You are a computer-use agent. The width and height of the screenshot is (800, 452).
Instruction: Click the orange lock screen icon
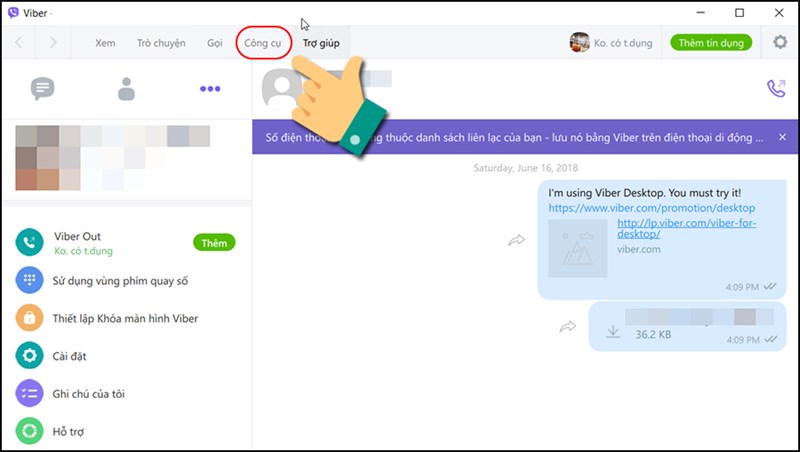point(30,318)
